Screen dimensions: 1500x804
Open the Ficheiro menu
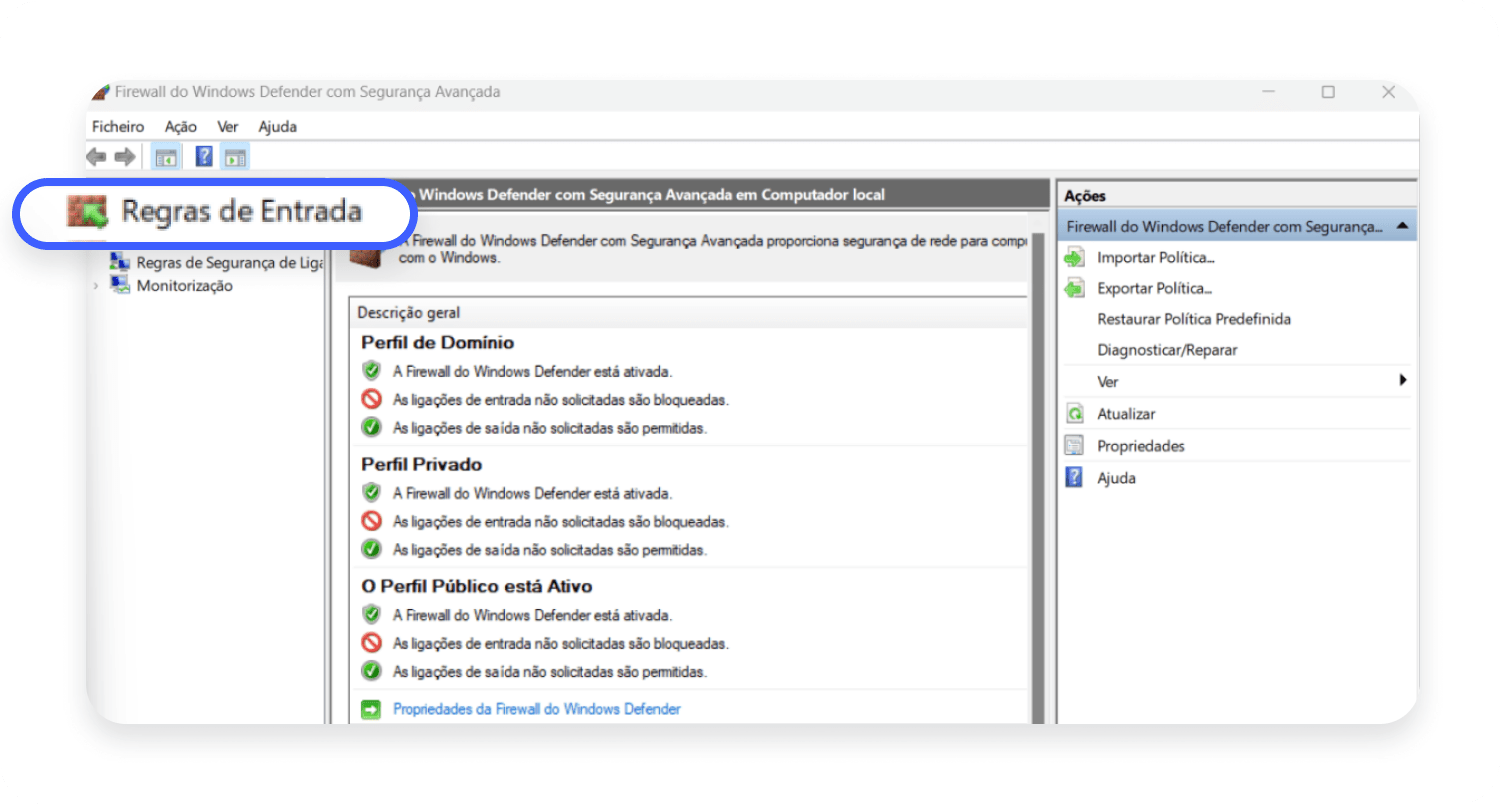pyautogui.click(x=118, y=127)
